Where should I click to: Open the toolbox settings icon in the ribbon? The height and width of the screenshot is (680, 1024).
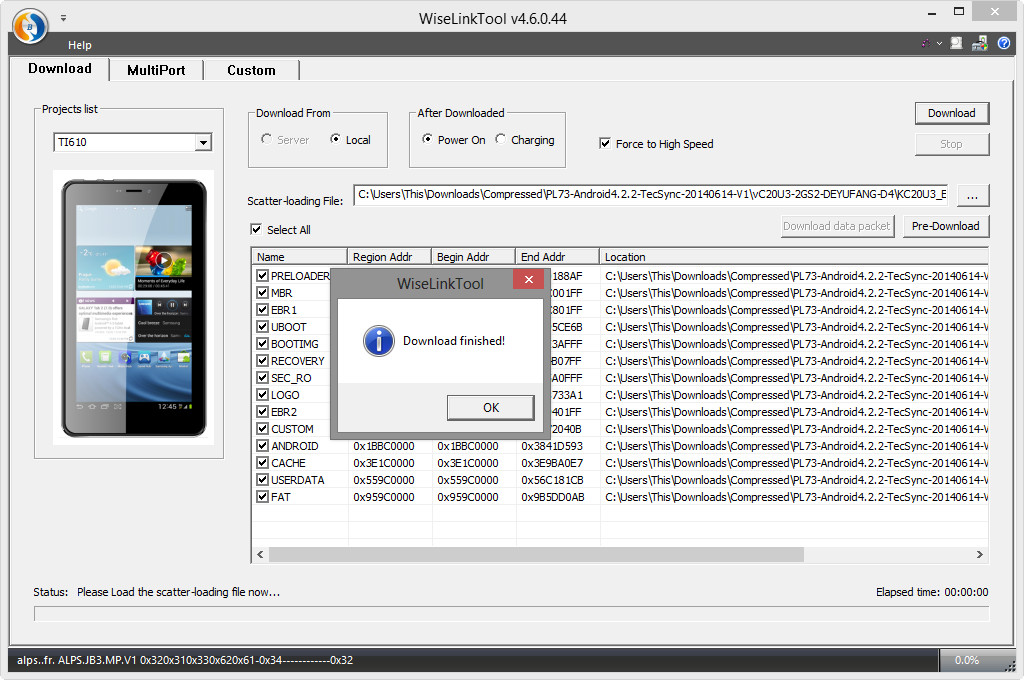click(x=980, y=43)
